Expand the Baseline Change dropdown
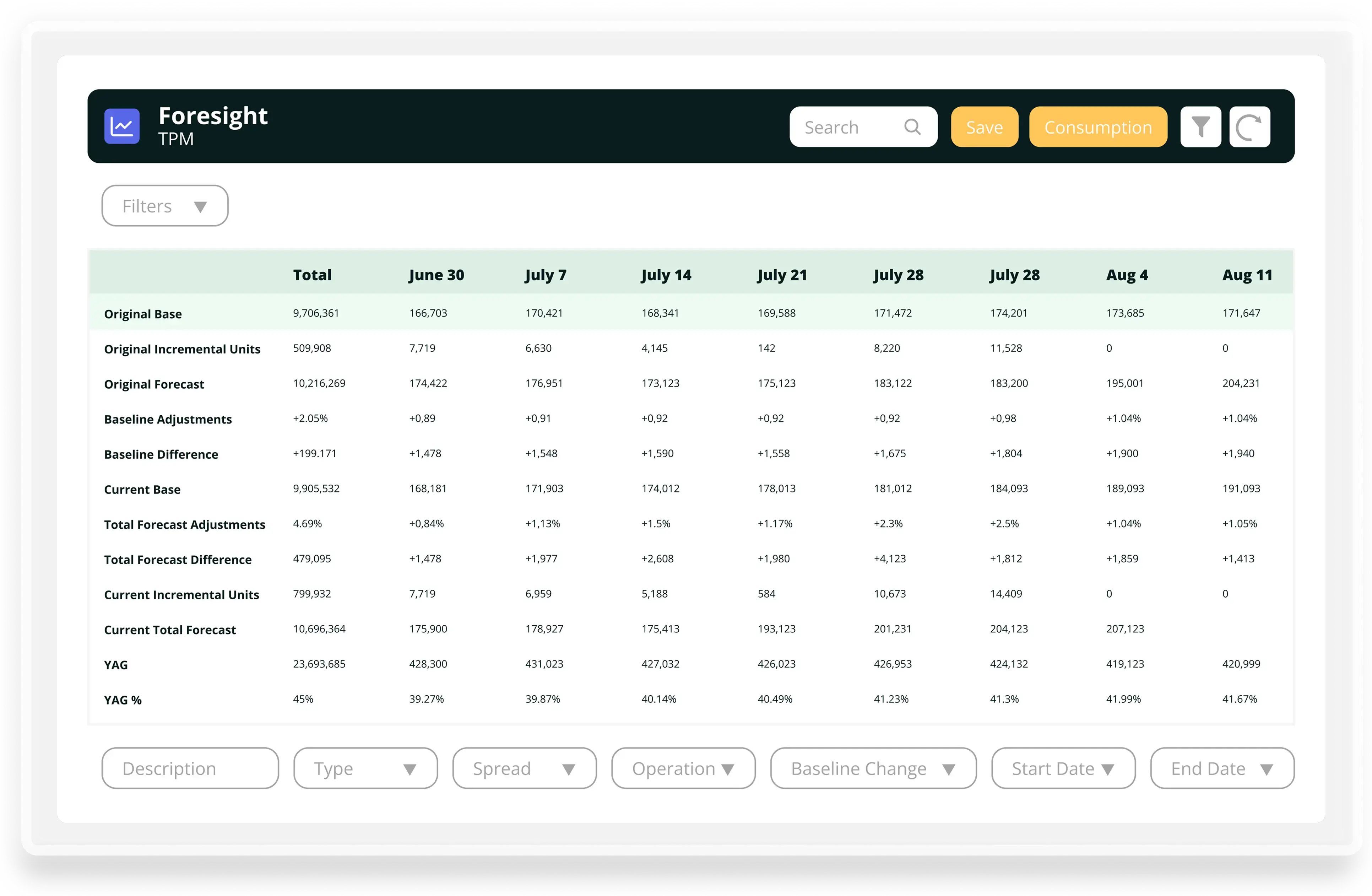This screenshot has height=896, width=1372. (x=873, y=768)
